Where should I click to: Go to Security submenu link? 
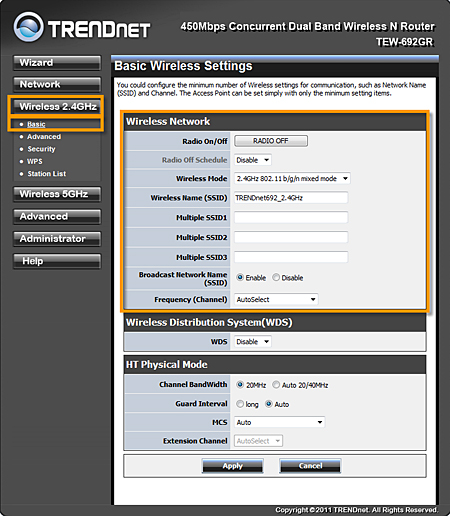[41, 149]
